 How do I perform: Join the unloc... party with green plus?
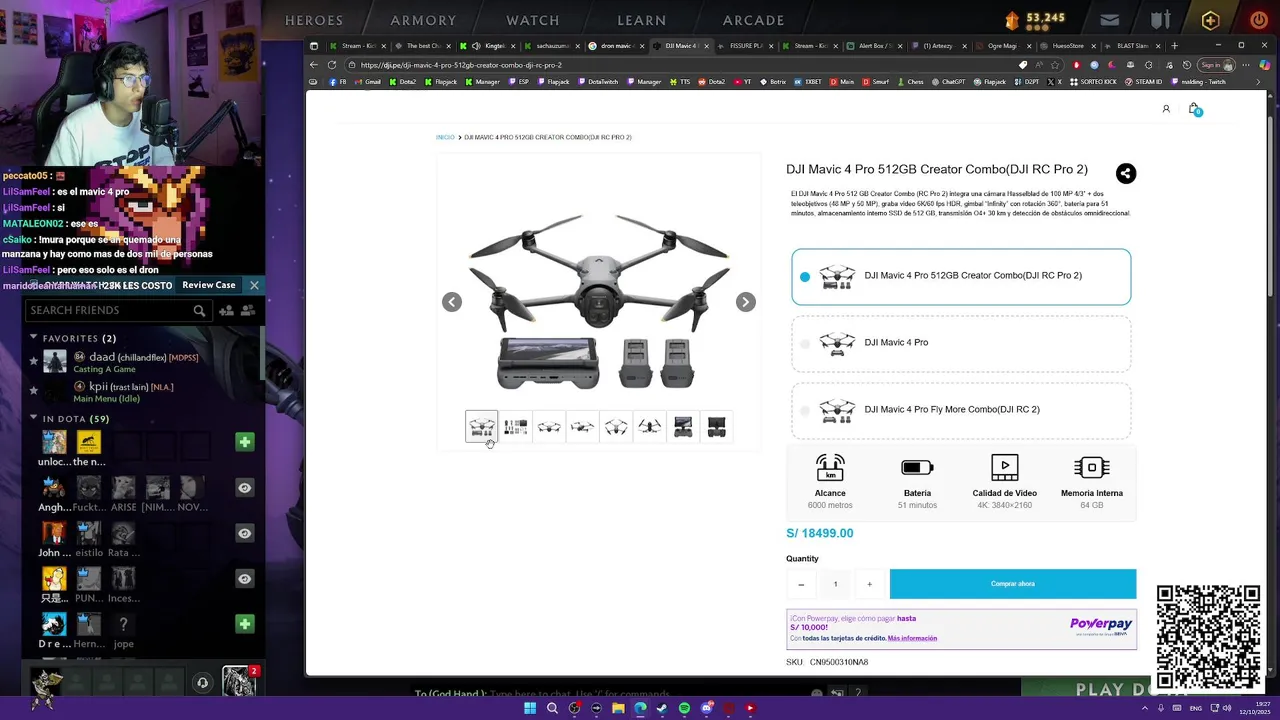pos(244,442)
